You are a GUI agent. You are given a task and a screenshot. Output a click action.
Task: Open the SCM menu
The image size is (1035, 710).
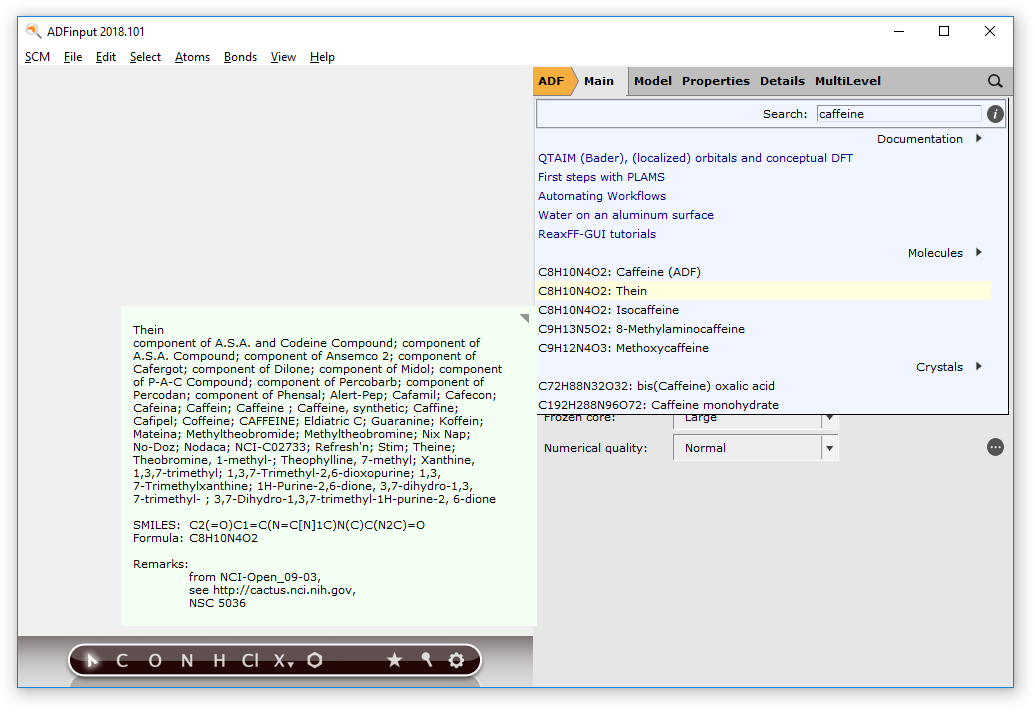coord(38,57)
